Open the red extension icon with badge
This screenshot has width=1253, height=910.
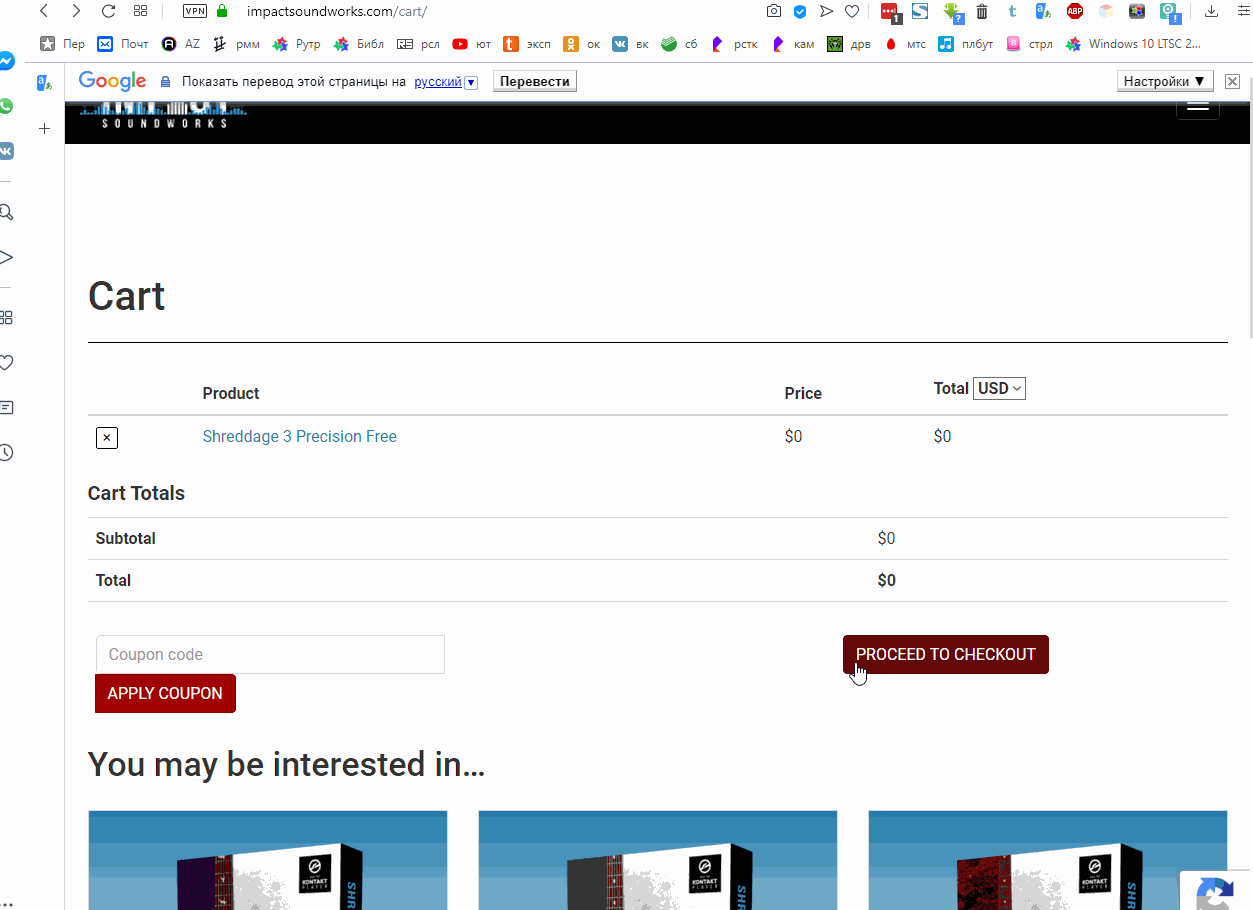[890, 12]
